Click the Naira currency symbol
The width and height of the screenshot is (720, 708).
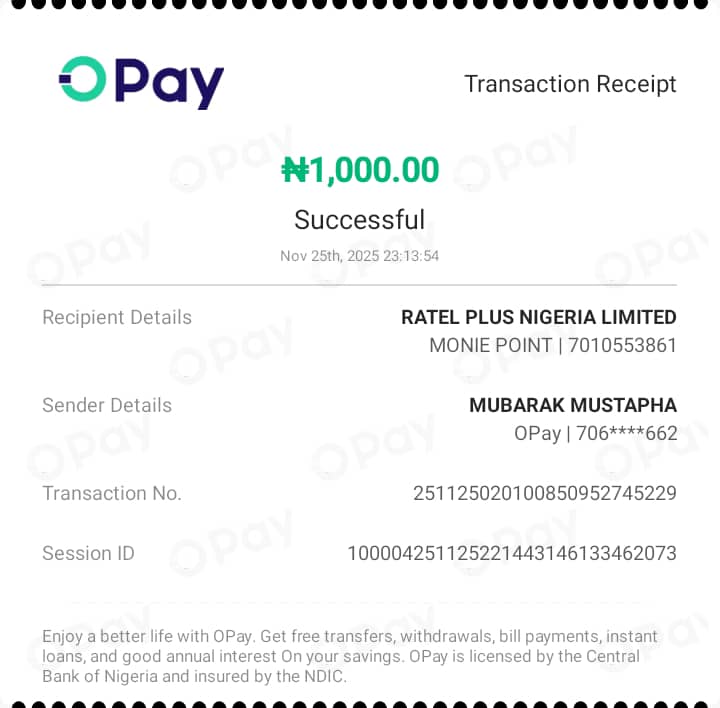[295, 170]
